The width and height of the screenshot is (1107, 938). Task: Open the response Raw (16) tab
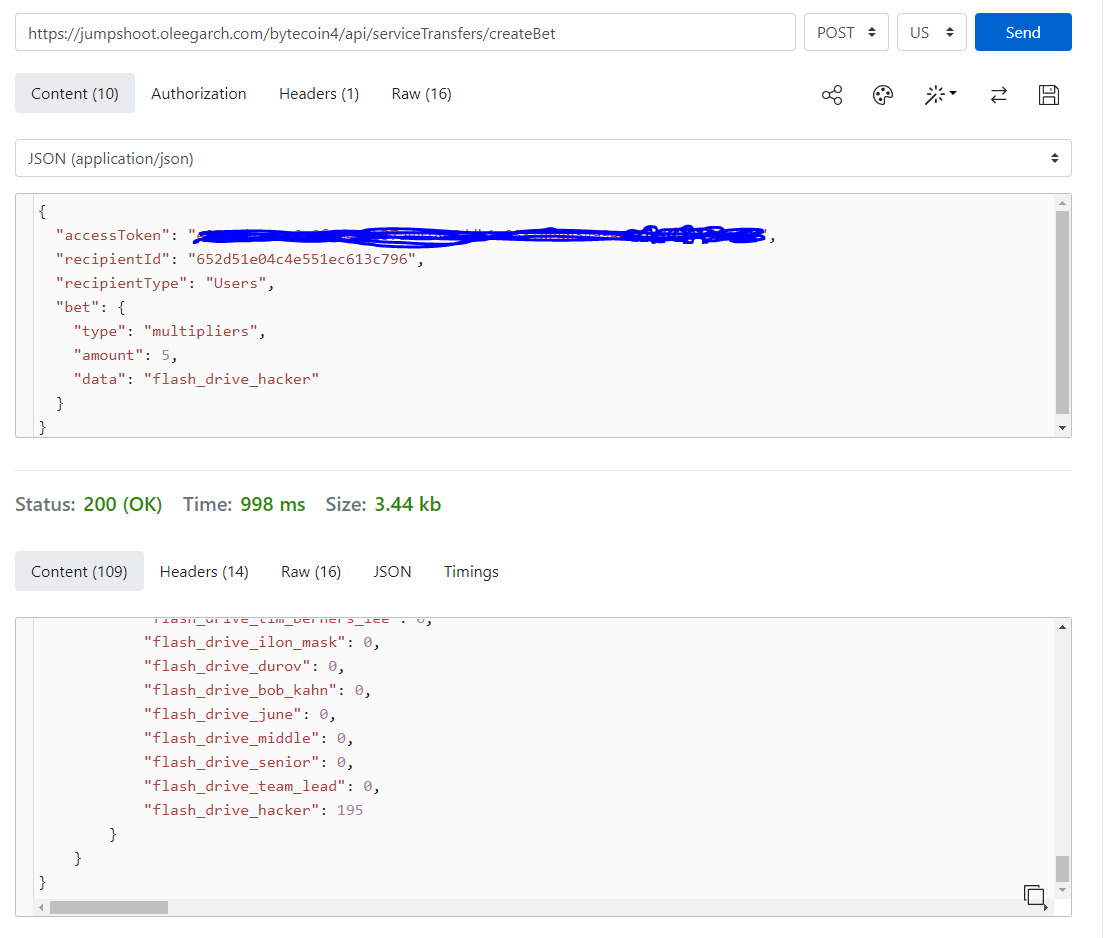tap(311, 571)
